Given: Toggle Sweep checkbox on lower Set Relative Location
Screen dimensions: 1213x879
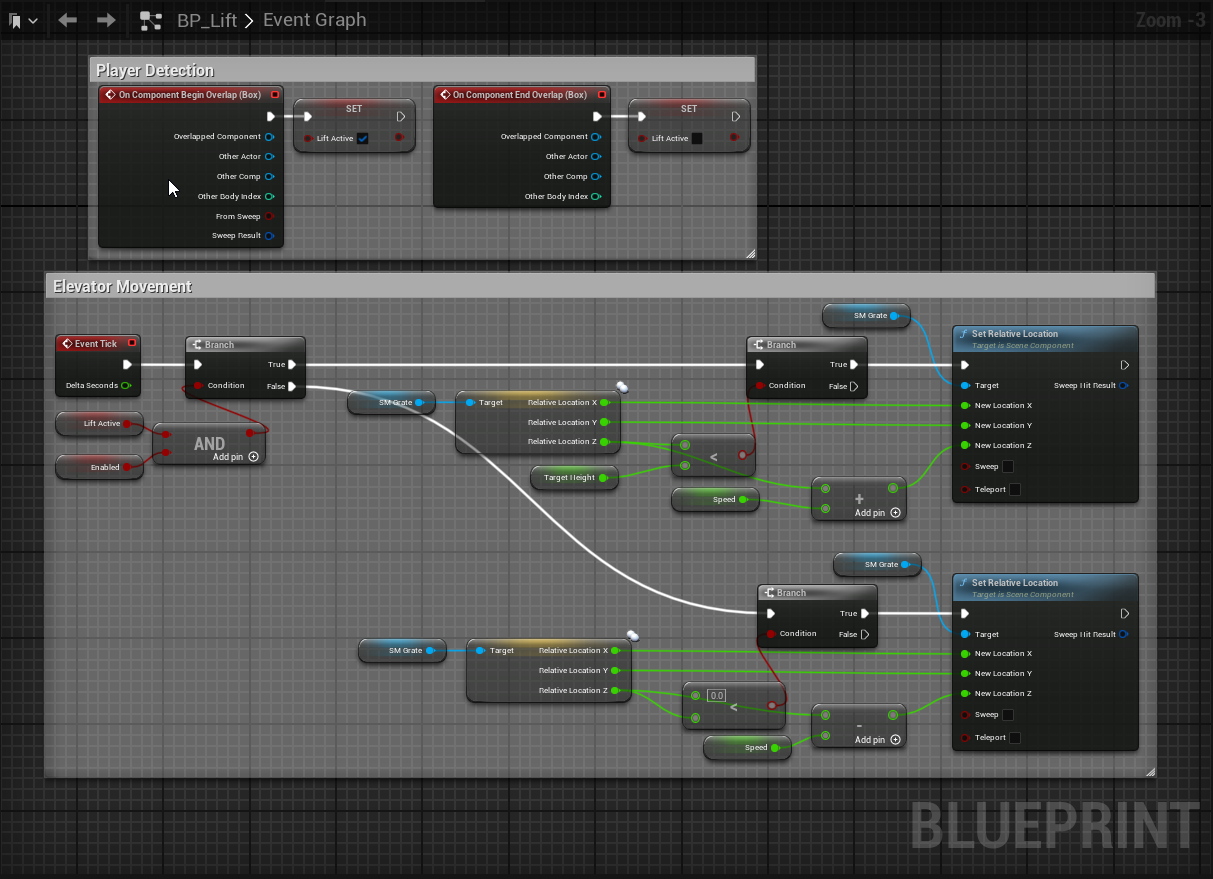Looking at the screenshot, I should click(x=1008, y=715).
